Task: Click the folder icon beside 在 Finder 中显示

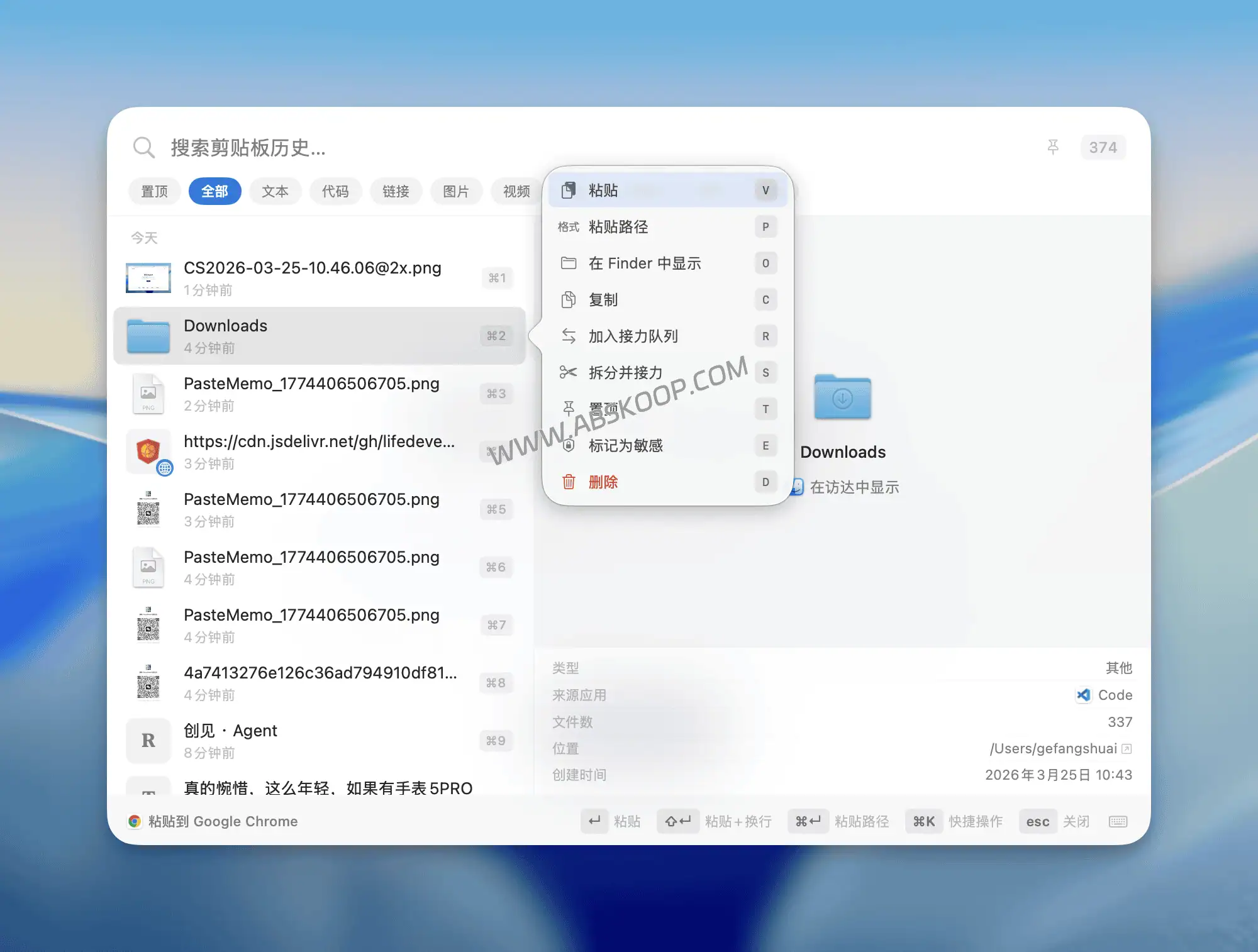Action: (x=569, y=263)
